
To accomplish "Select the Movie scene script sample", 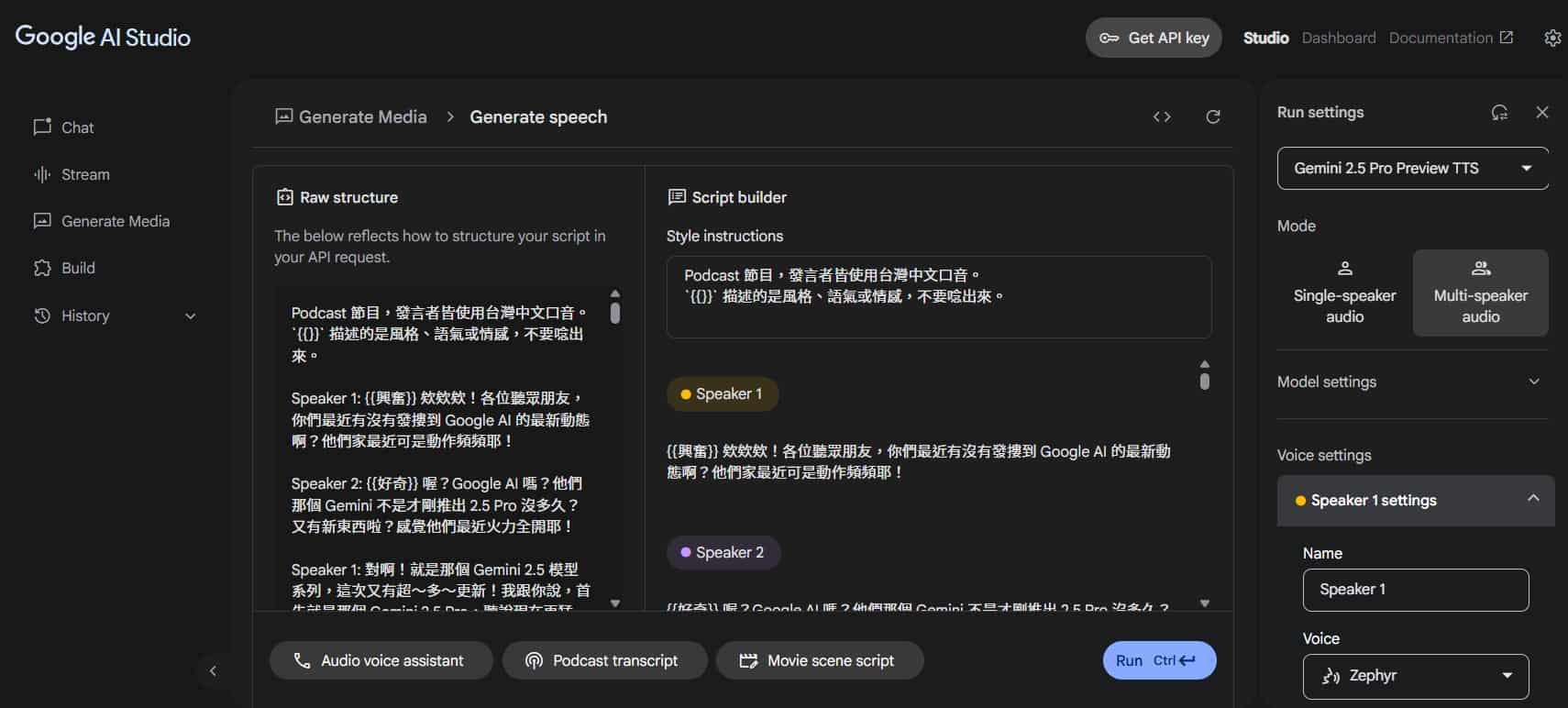I will coord(820,660).
